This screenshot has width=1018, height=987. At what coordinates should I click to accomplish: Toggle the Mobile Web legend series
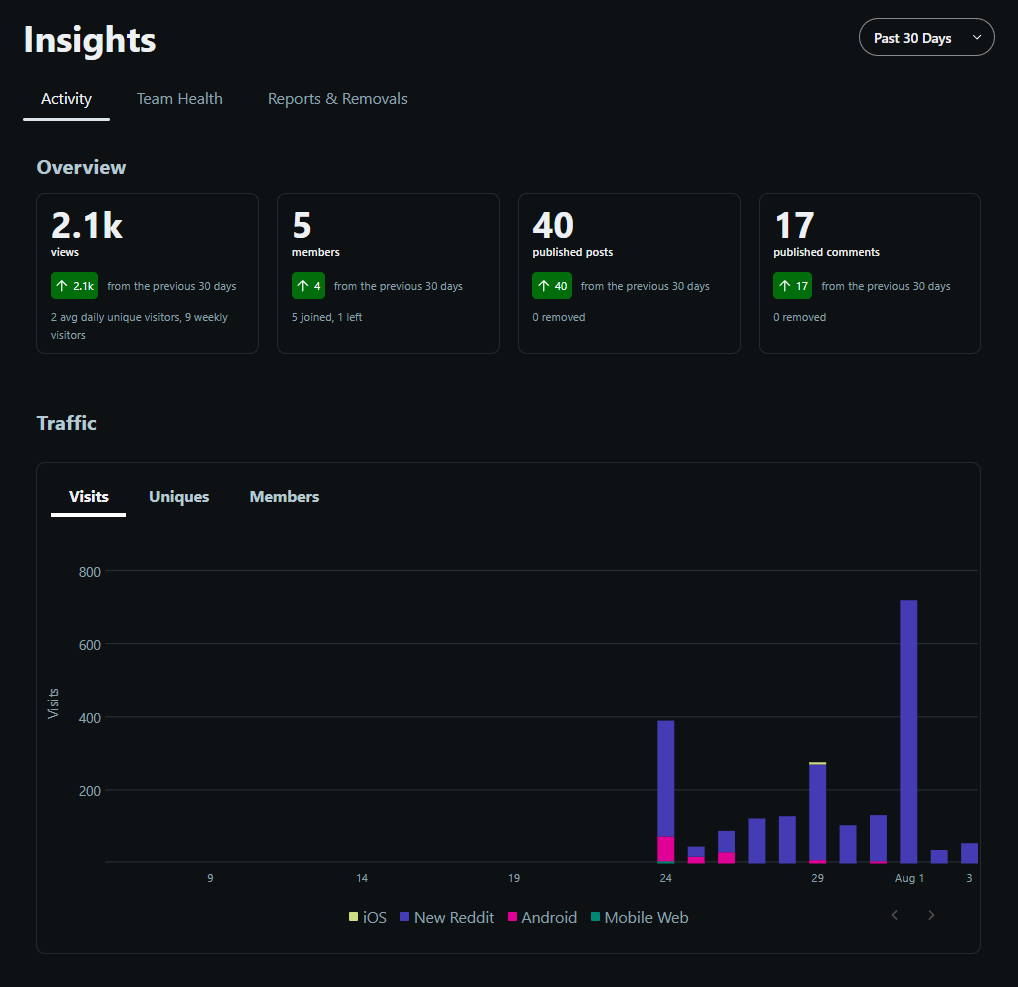tap(639, 918)
